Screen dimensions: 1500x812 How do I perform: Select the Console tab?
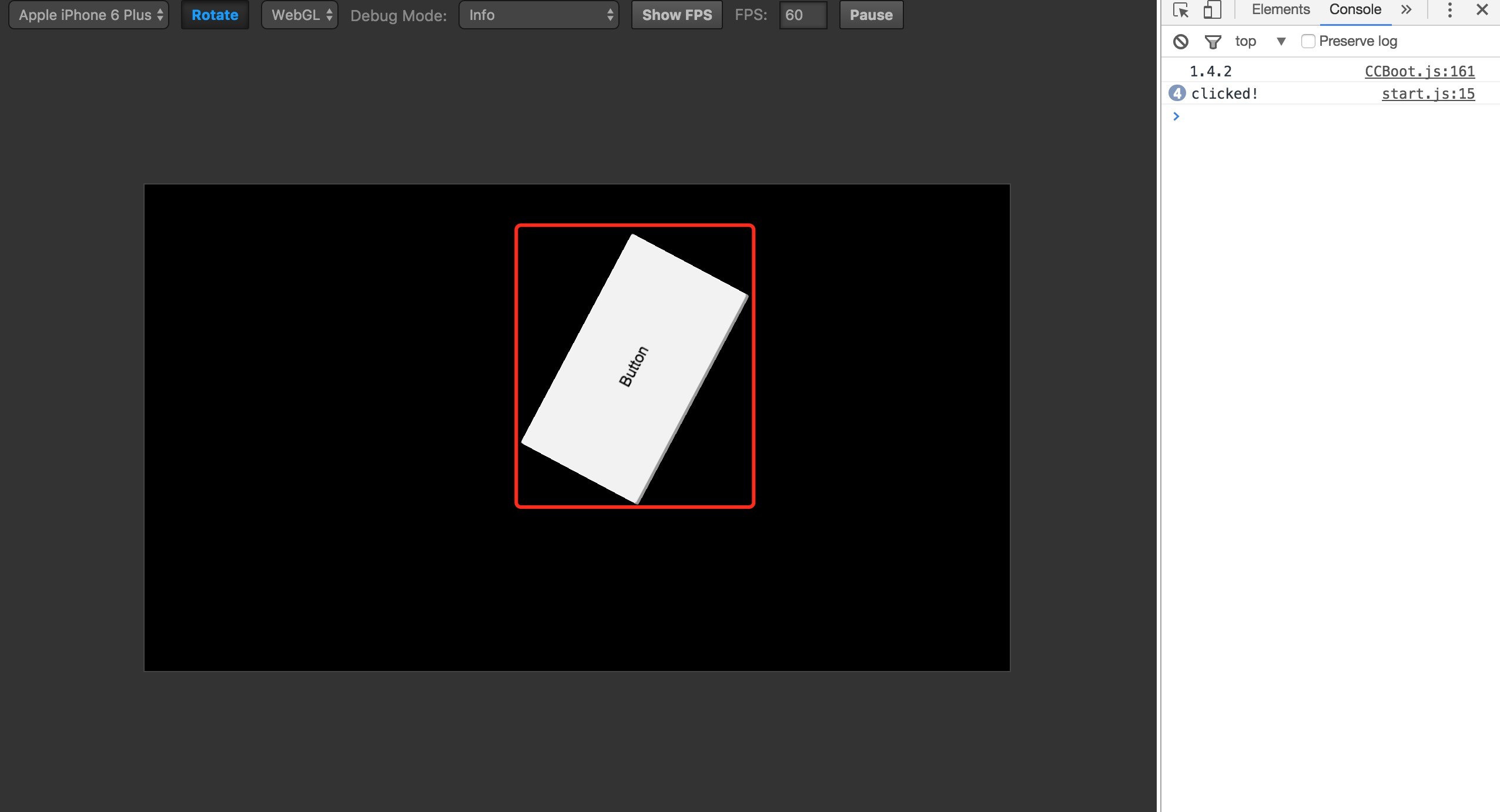coord(1355,10)
